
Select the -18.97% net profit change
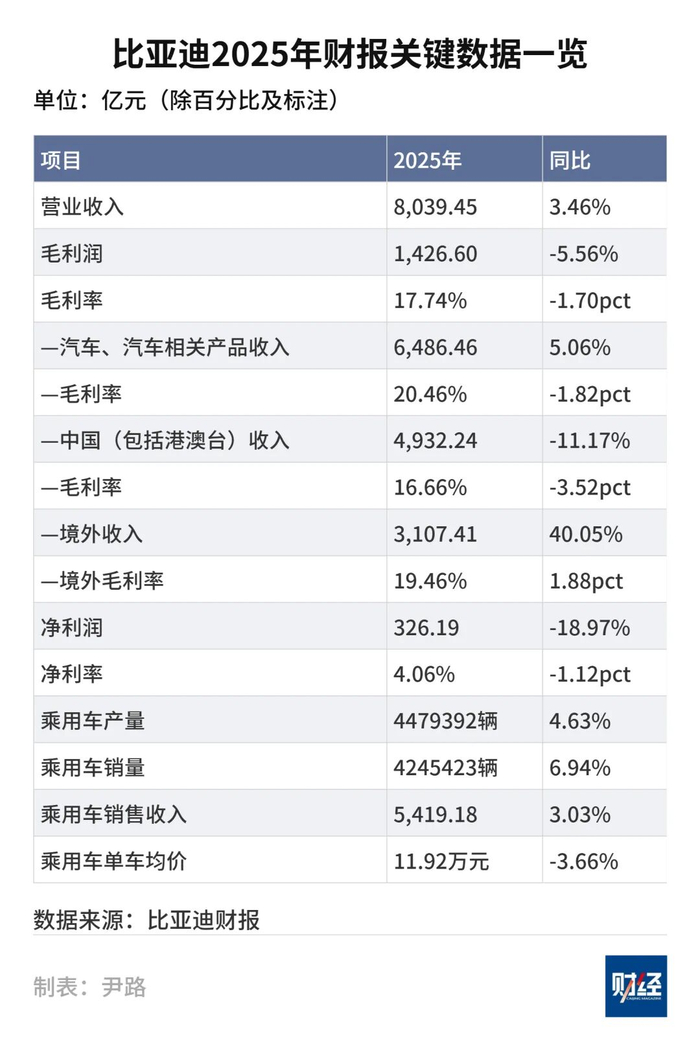click(x=589, y=628)
